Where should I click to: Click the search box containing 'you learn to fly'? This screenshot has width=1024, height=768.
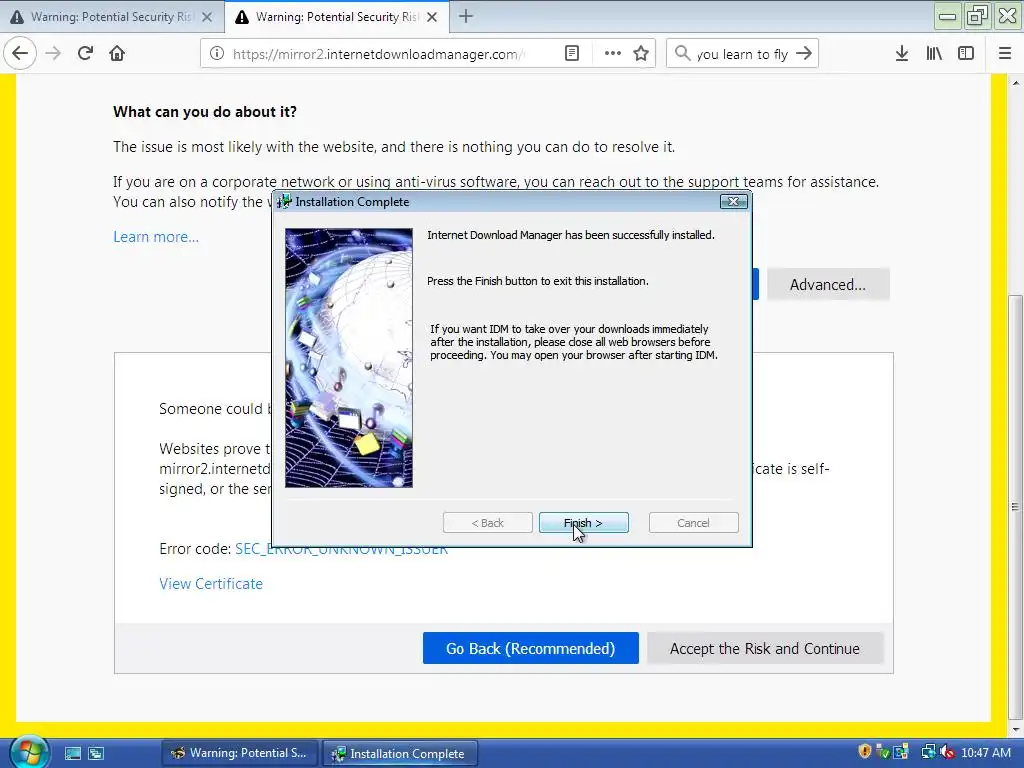pos(742,54)
